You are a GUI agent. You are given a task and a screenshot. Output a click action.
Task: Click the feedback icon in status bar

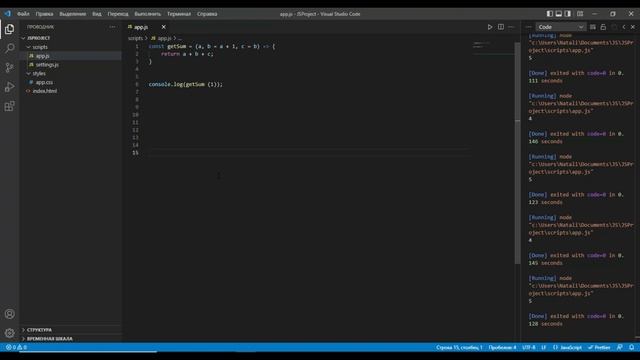[620, 347]
